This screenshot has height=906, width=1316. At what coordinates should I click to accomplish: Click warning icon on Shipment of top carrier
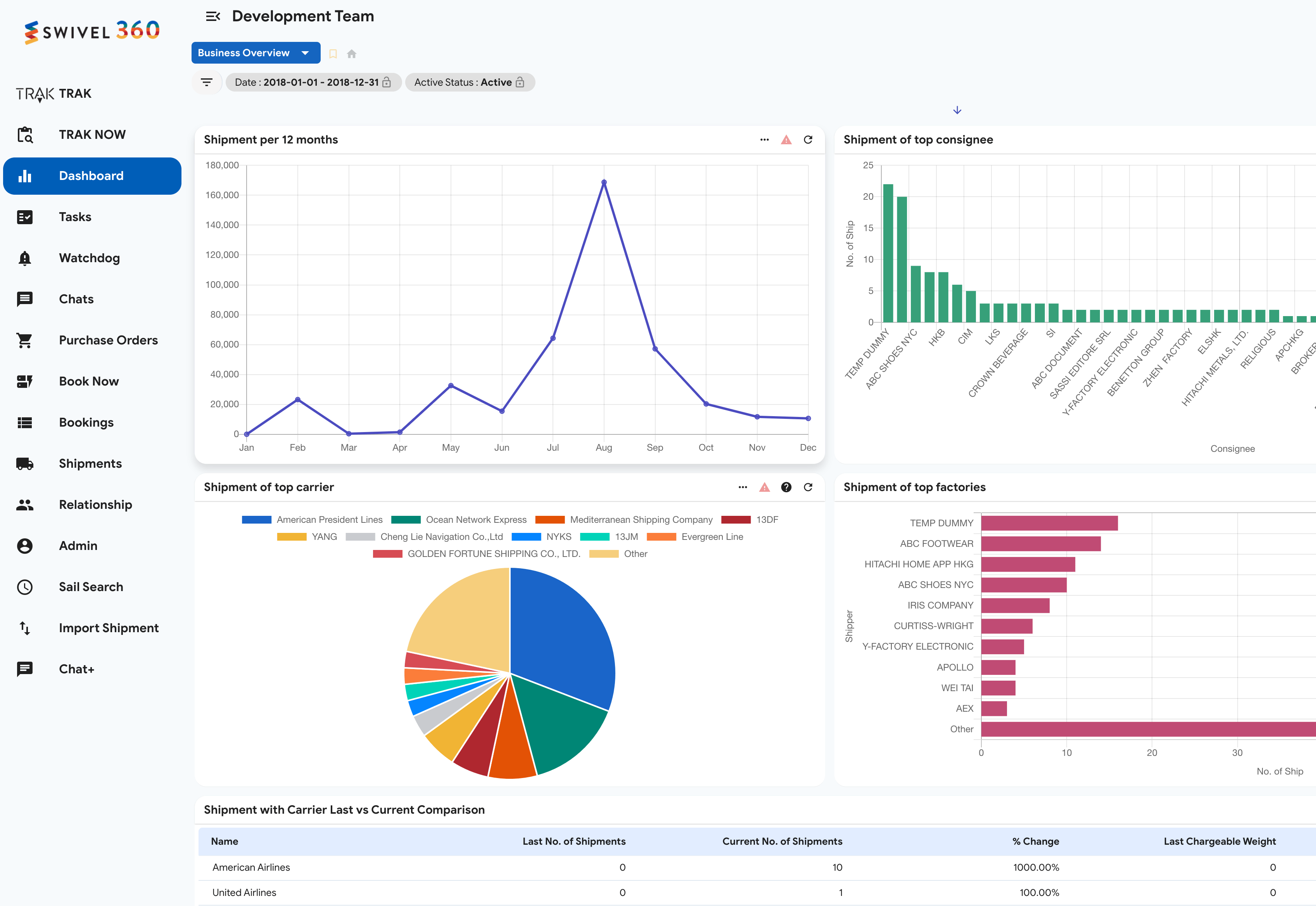(764, 487)
